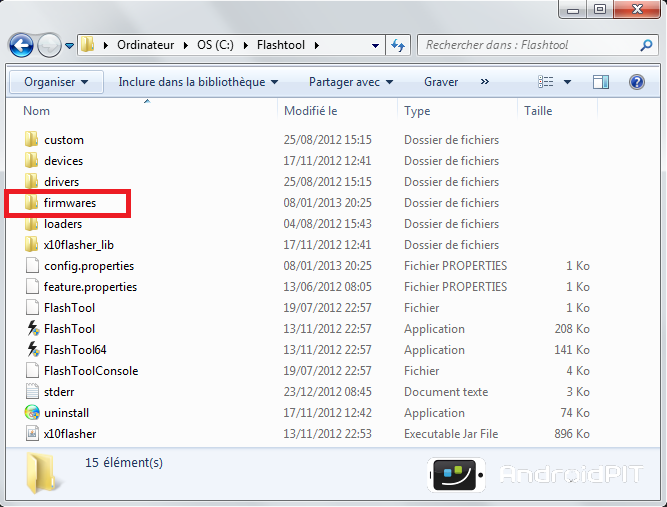Select the stderr text document icon
The image size is (667, 507).
pyautogui.click(x=32, y=391)
